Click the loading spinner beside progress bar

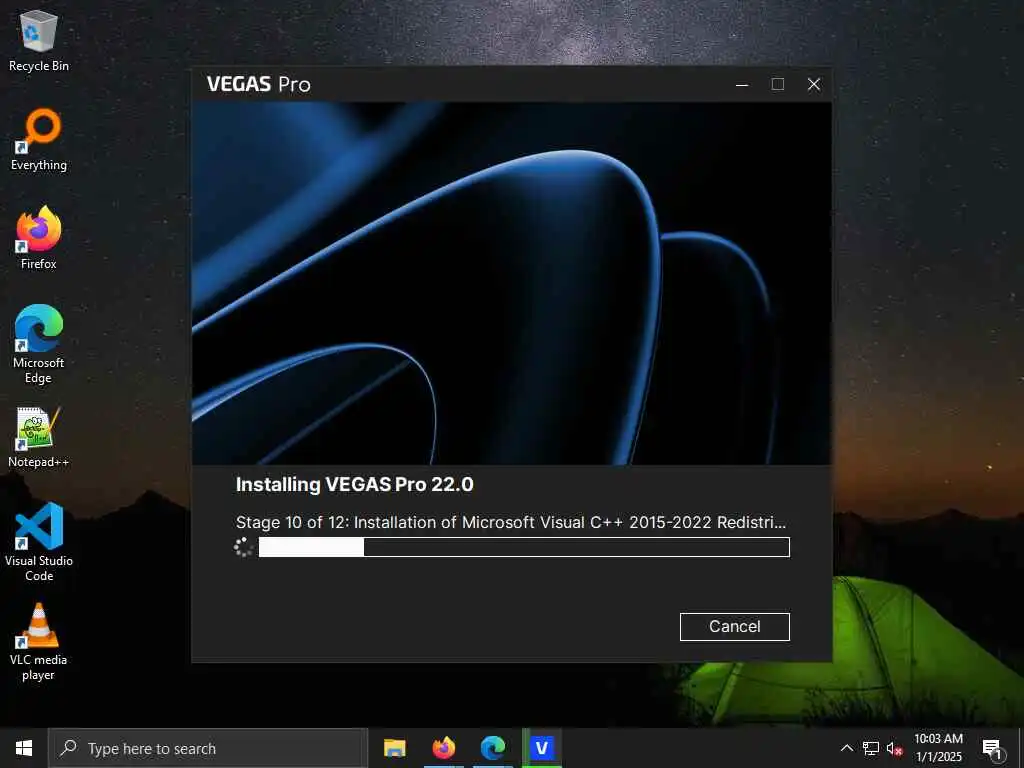click(x=244, y=547)
